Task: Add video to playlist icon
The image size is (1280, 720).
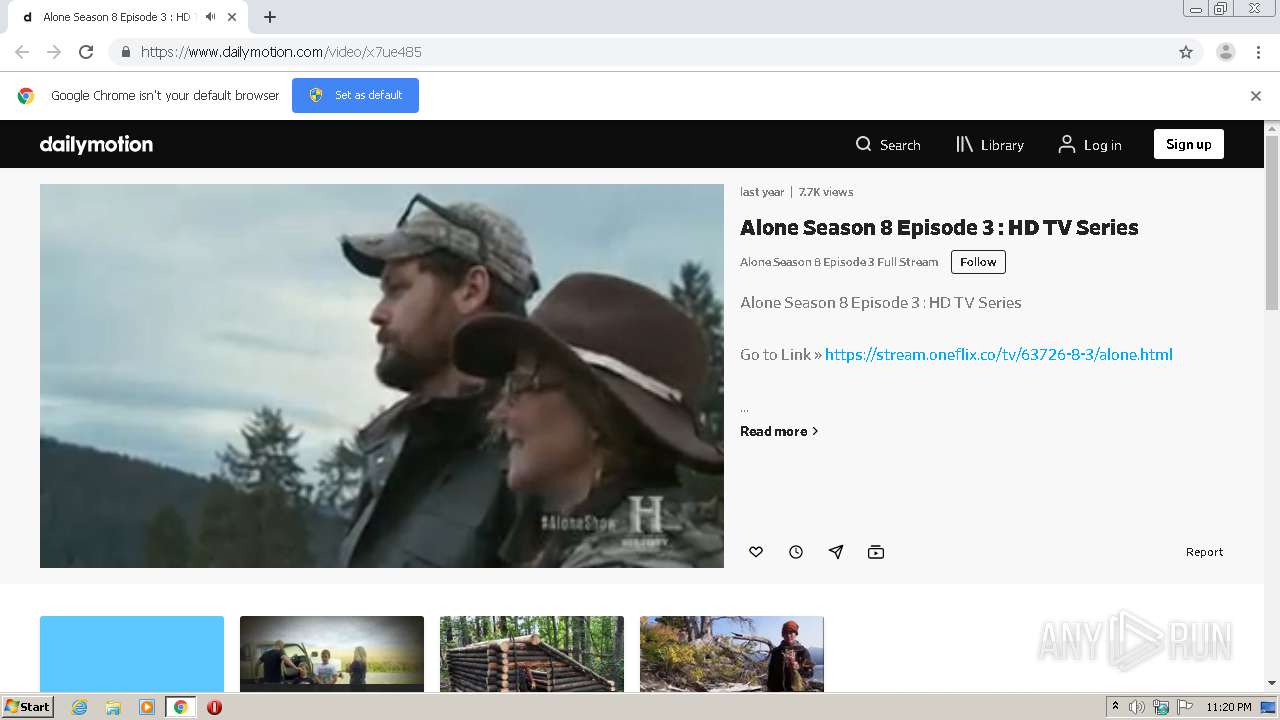Action: click(876, 552)
